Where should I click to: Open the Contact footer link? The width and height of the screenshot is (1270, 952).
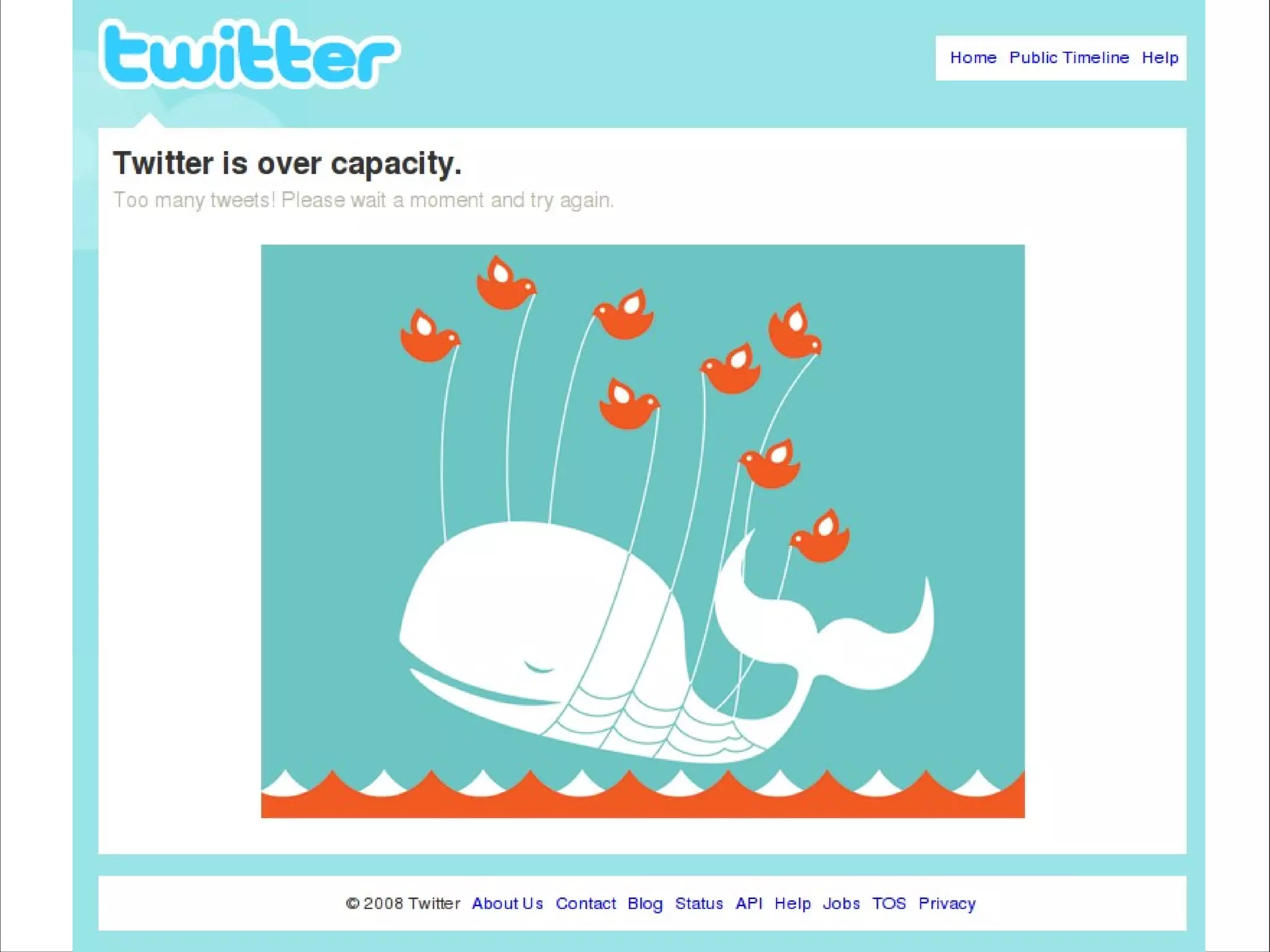(x=585, y=903)
